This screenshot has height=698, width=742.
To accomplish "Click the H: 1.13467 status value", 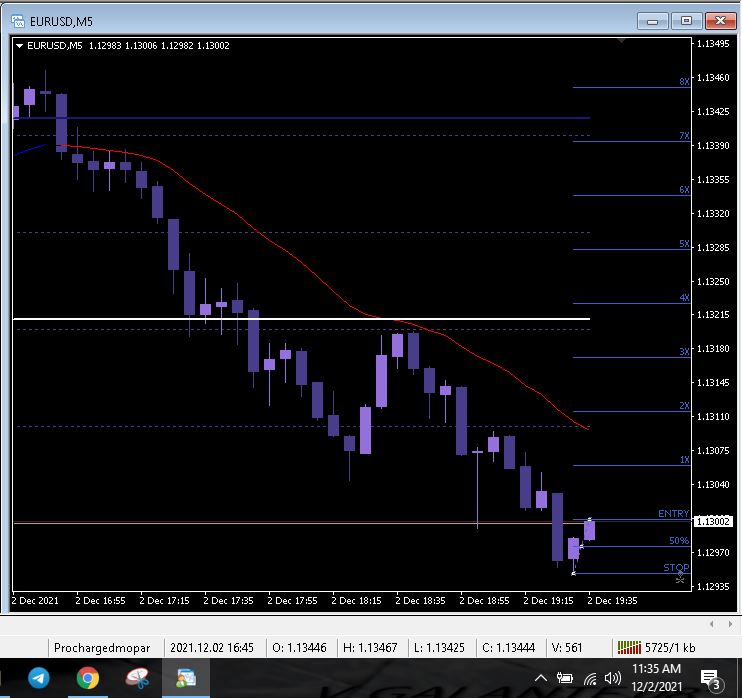I will [x=371, y=648].
